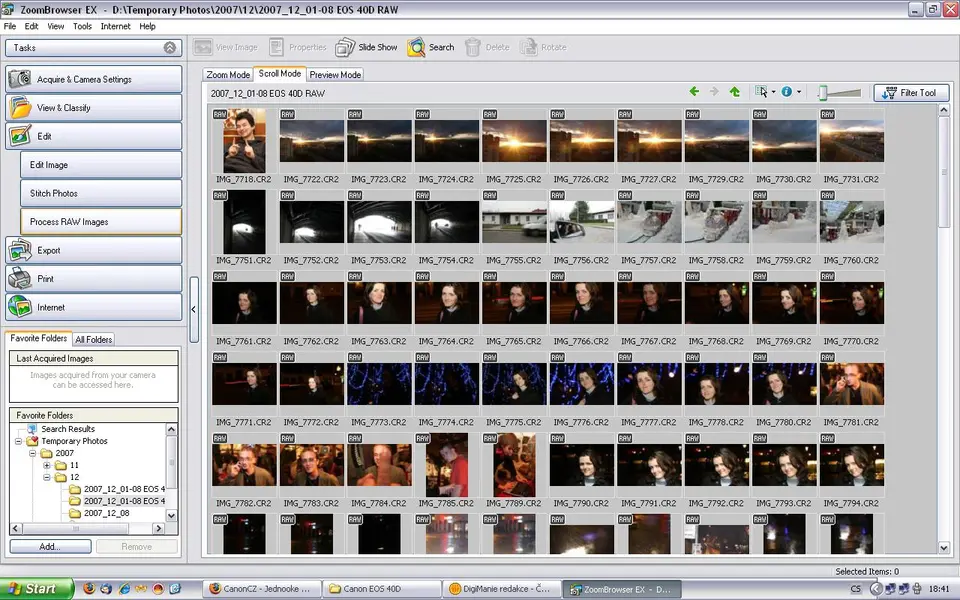
Task: Open the selection mode dropdown arrow
Action: (773, 93)
